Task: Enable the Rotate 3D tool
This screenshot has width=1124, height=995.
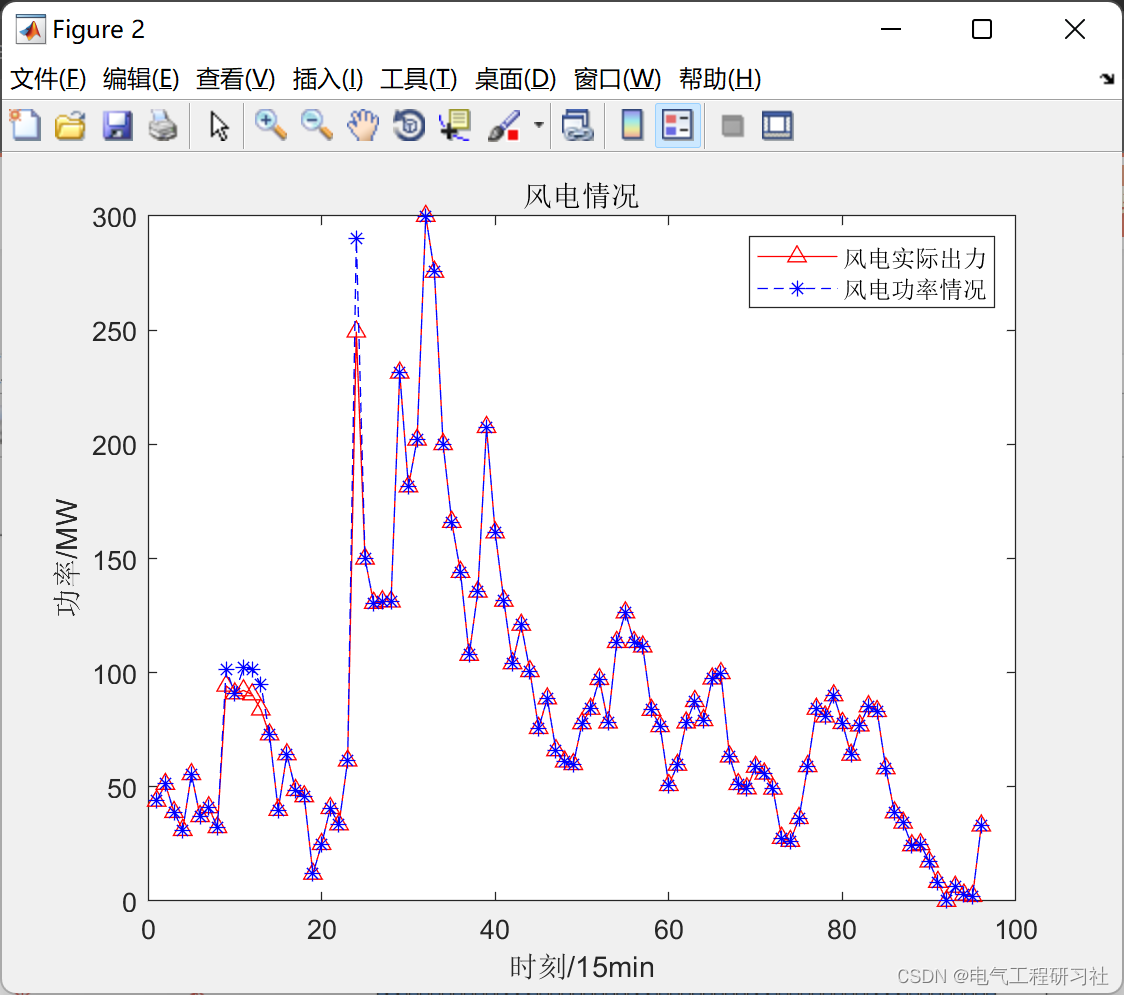Action: 409,125
